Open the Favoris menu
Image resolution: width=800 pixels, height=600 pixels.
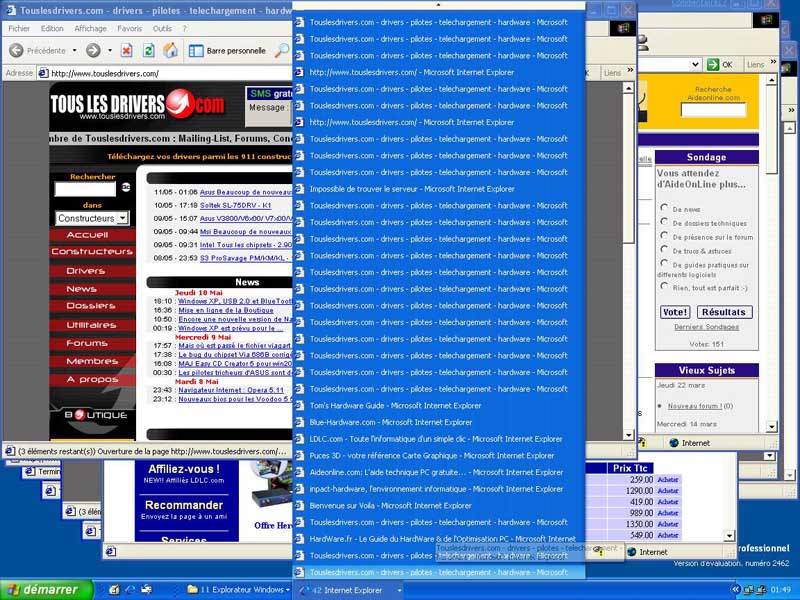[x=130, y=29]
